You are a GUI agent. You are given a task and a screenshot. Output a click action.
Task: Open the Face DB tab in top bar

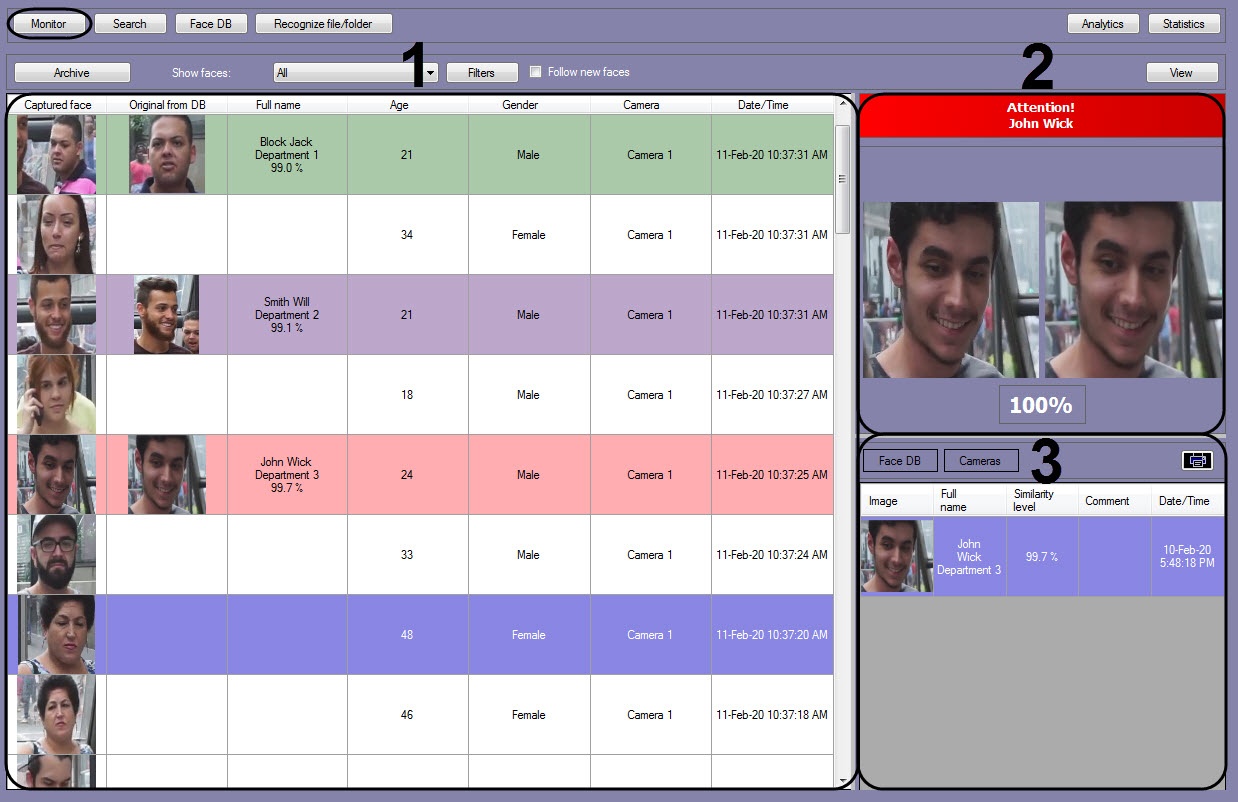(x=211, y=24)
